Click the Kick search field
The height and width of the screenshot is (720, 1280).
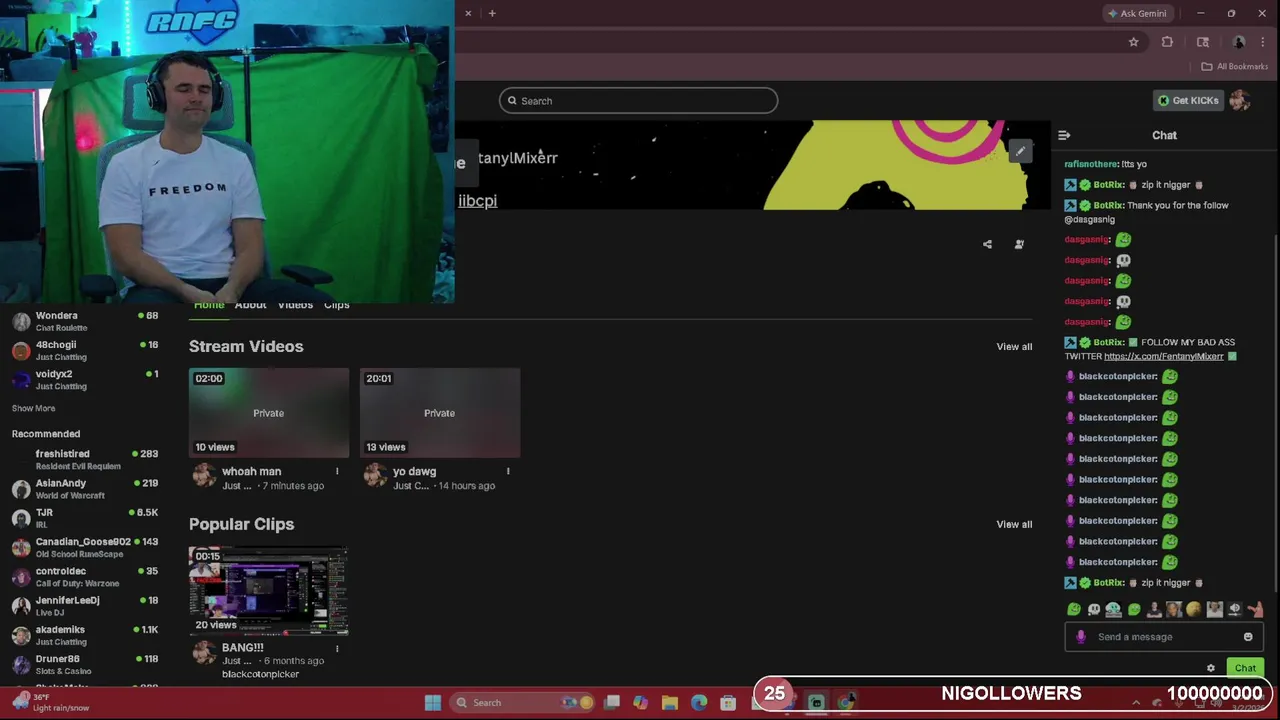[x=638, y=100]
